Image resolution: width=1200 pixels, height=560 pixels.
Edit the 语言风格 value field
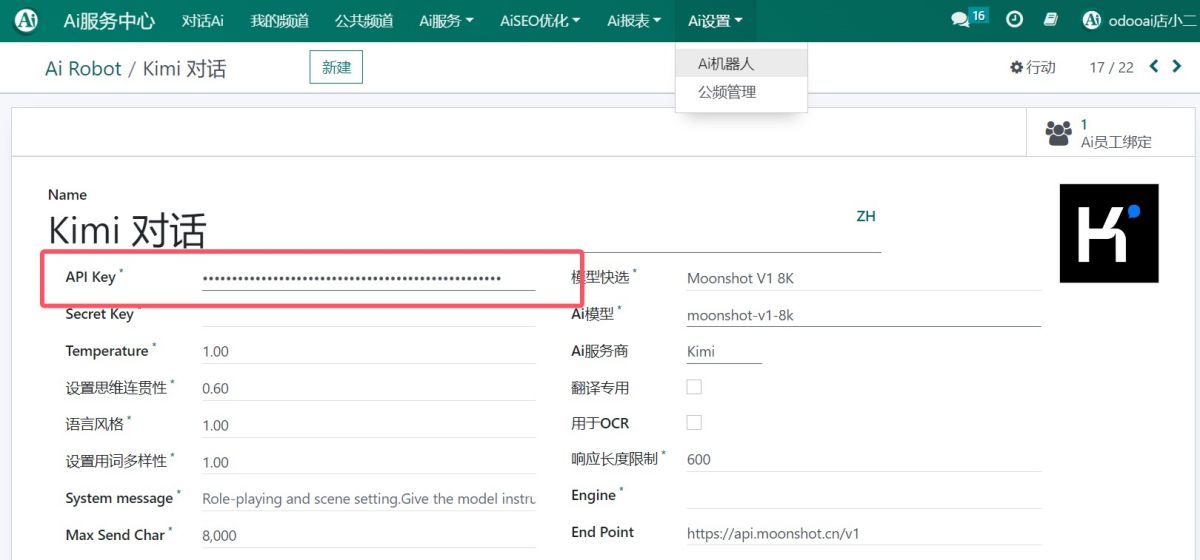[x=368, y=425]
